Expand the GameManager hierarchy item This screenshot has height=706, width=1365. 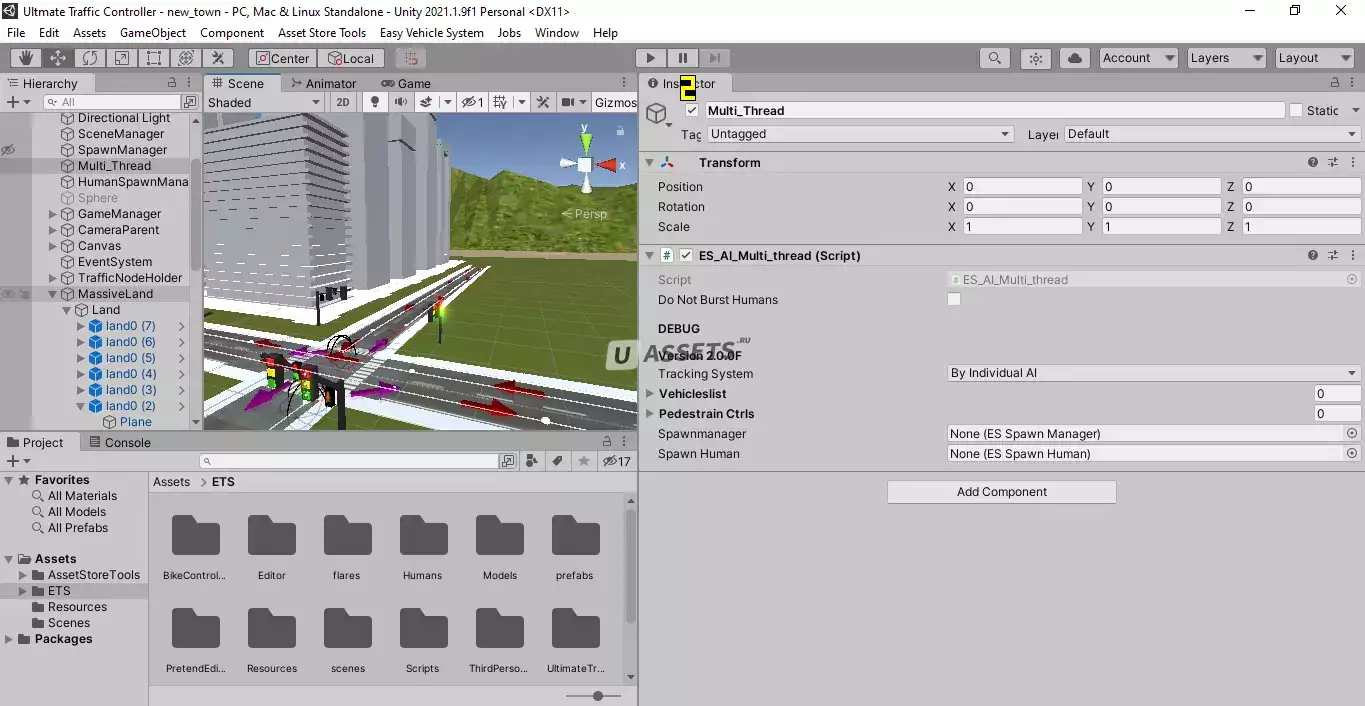click(x=53, y=214)
